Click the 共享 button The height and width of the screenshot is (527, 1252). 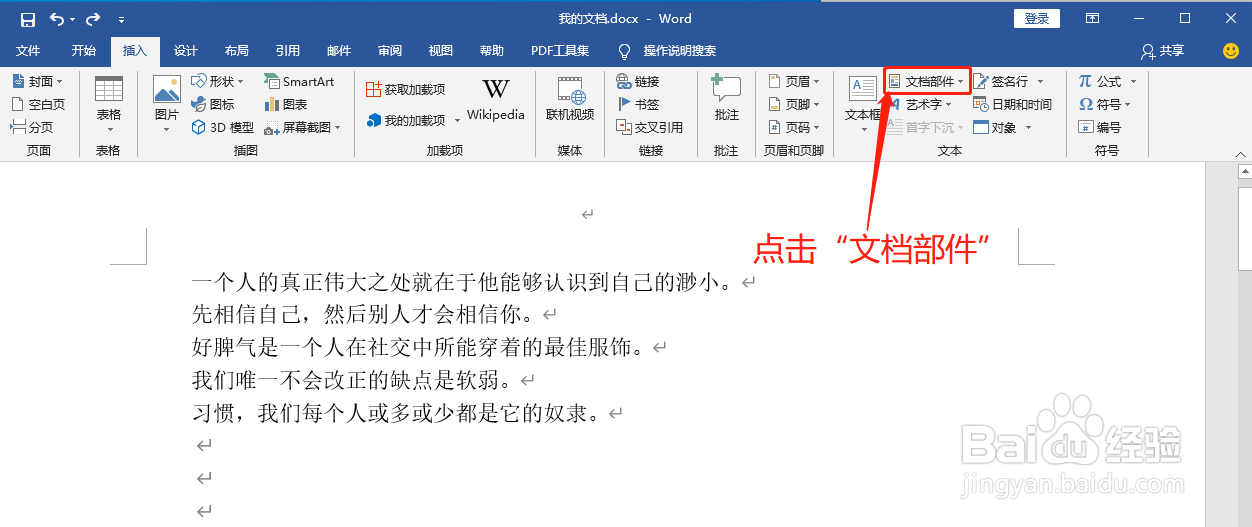coord(1163,51)
